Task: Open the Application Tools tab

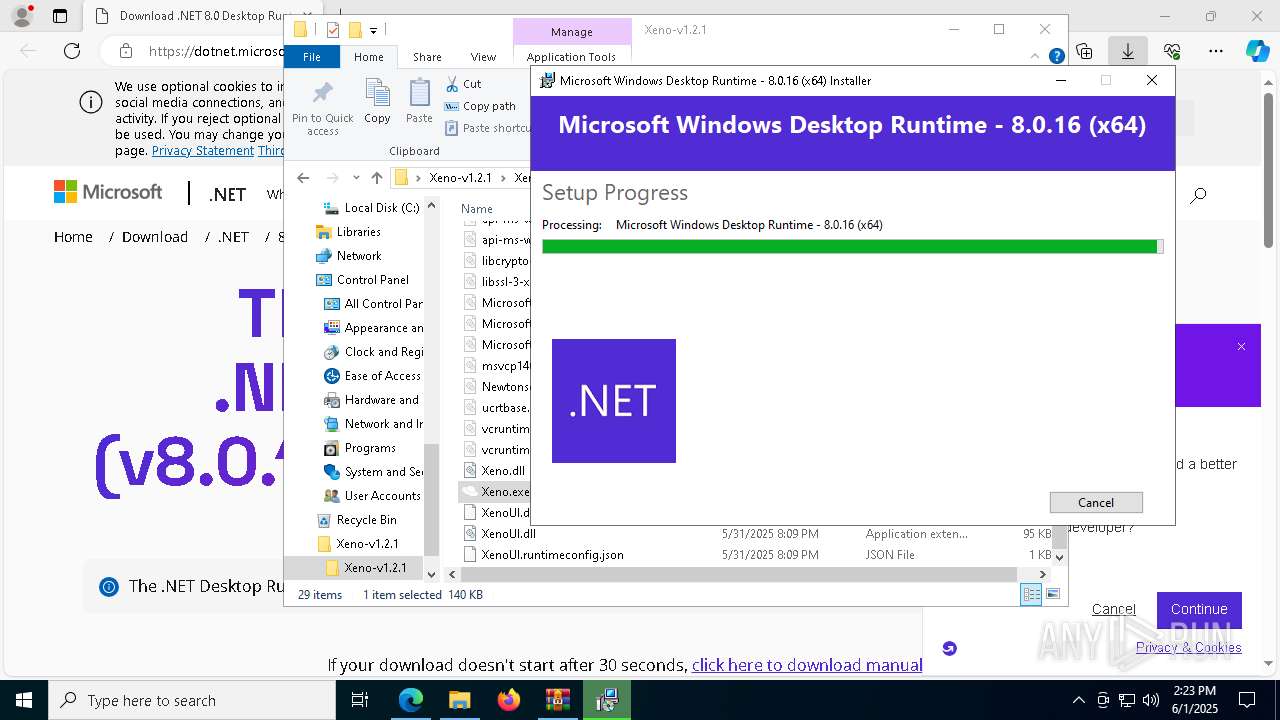Action: 571,57
